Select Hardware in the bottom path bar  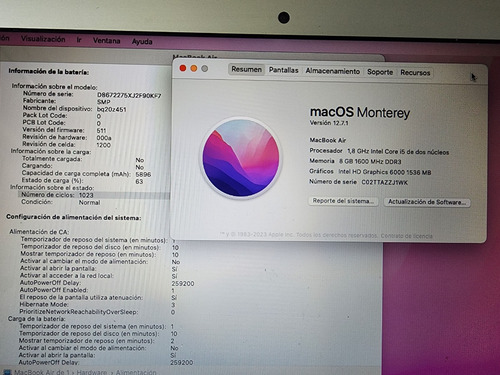click(x=92, y=372)
